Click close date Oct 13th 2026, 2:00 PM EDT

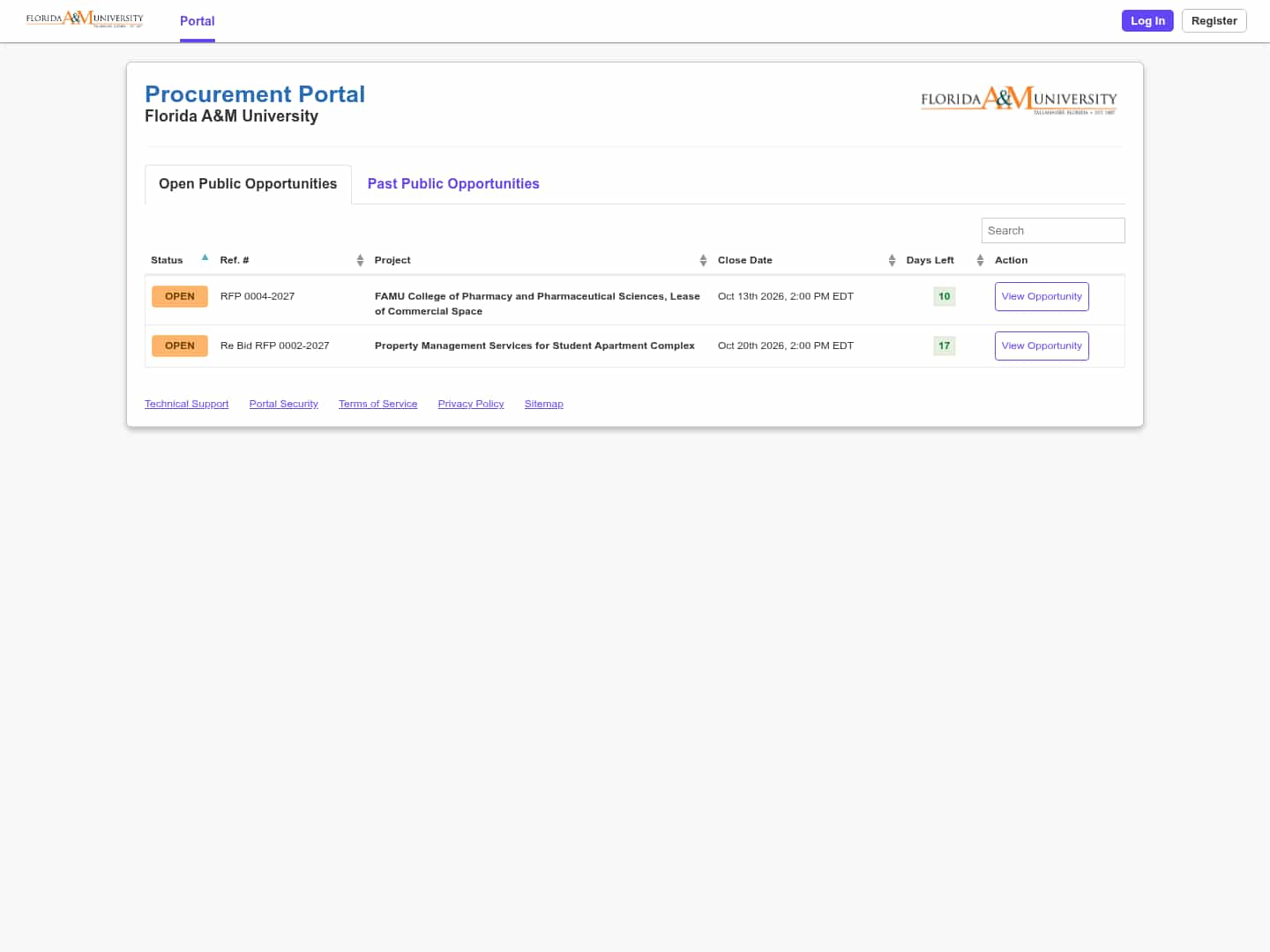[x=786, y=297]
